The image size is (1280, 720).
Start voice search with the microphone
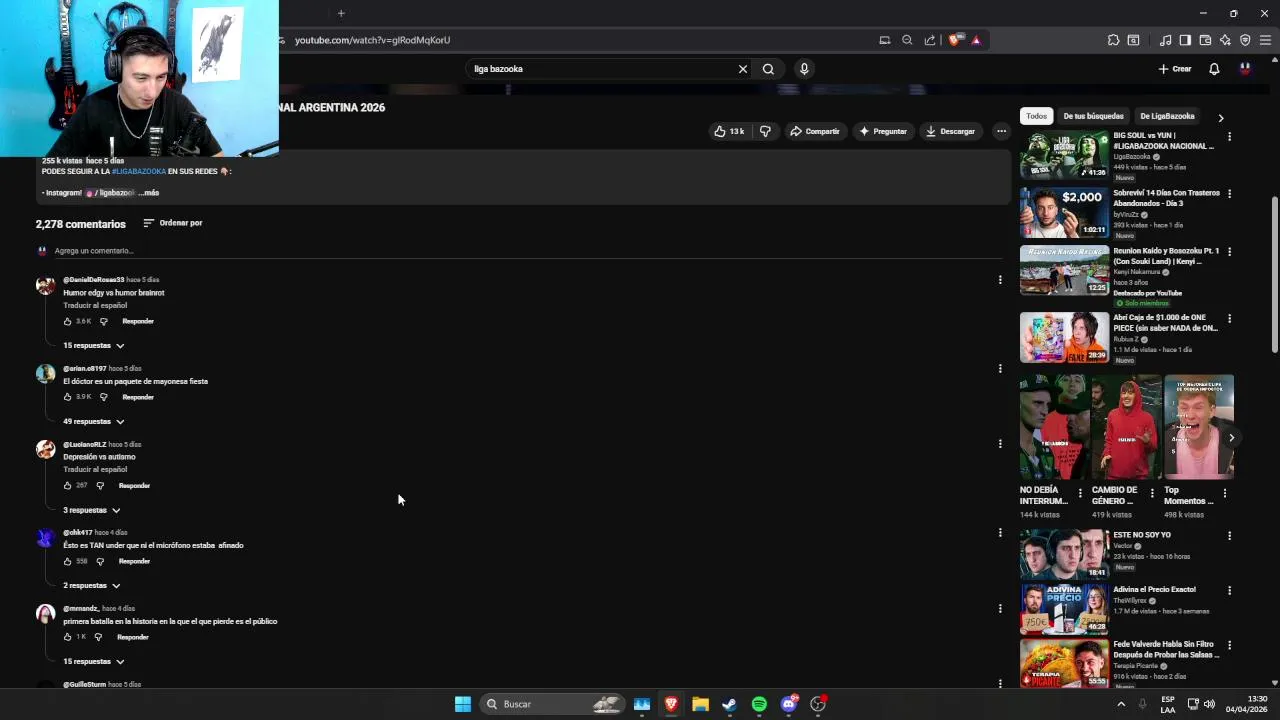(x=804, y=69)
